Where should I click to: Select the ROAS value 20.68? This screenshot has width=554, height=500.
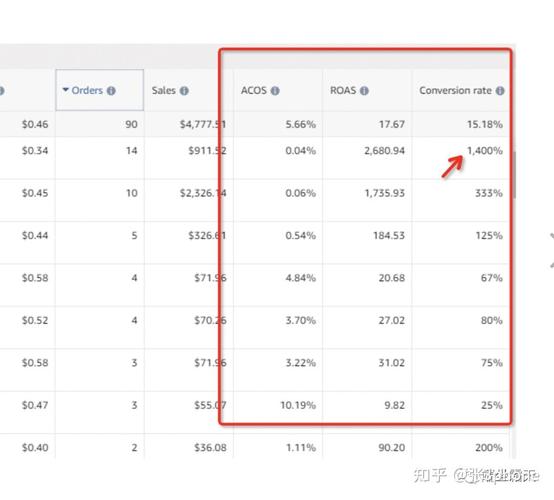pyautogui.click(x=392, y=278)
